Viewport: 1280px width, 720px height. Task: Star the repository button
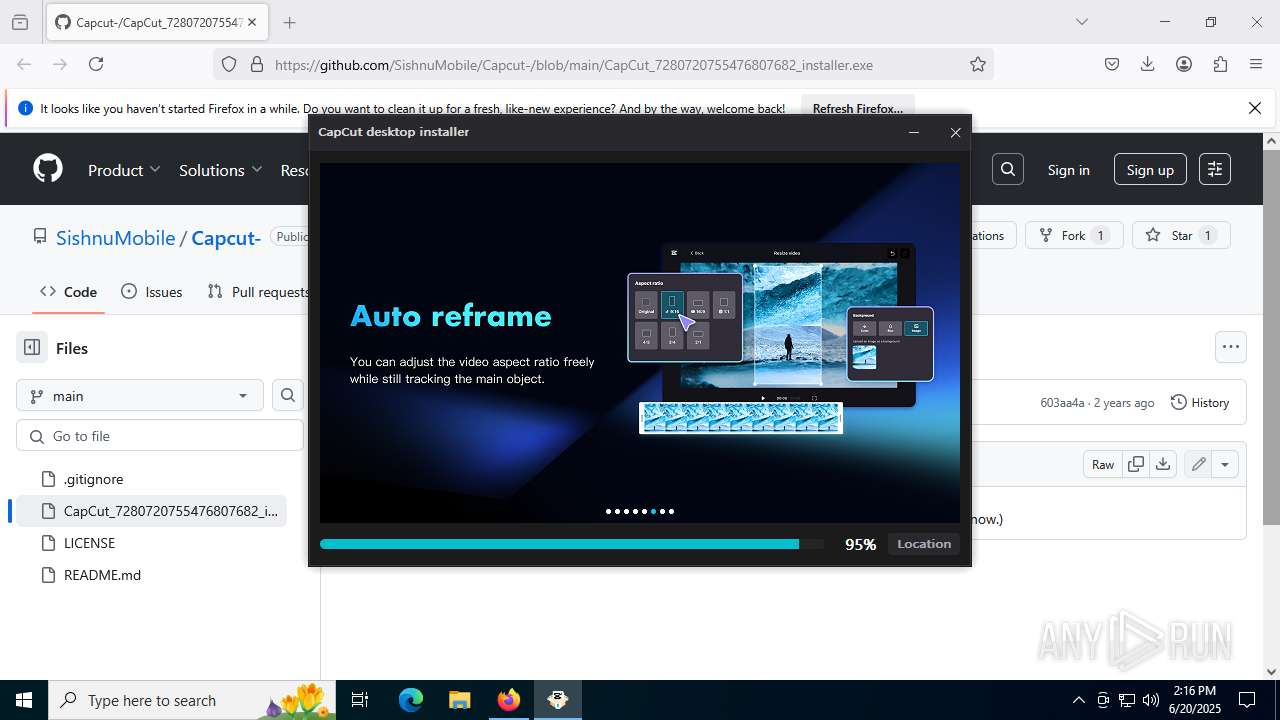1181,235
